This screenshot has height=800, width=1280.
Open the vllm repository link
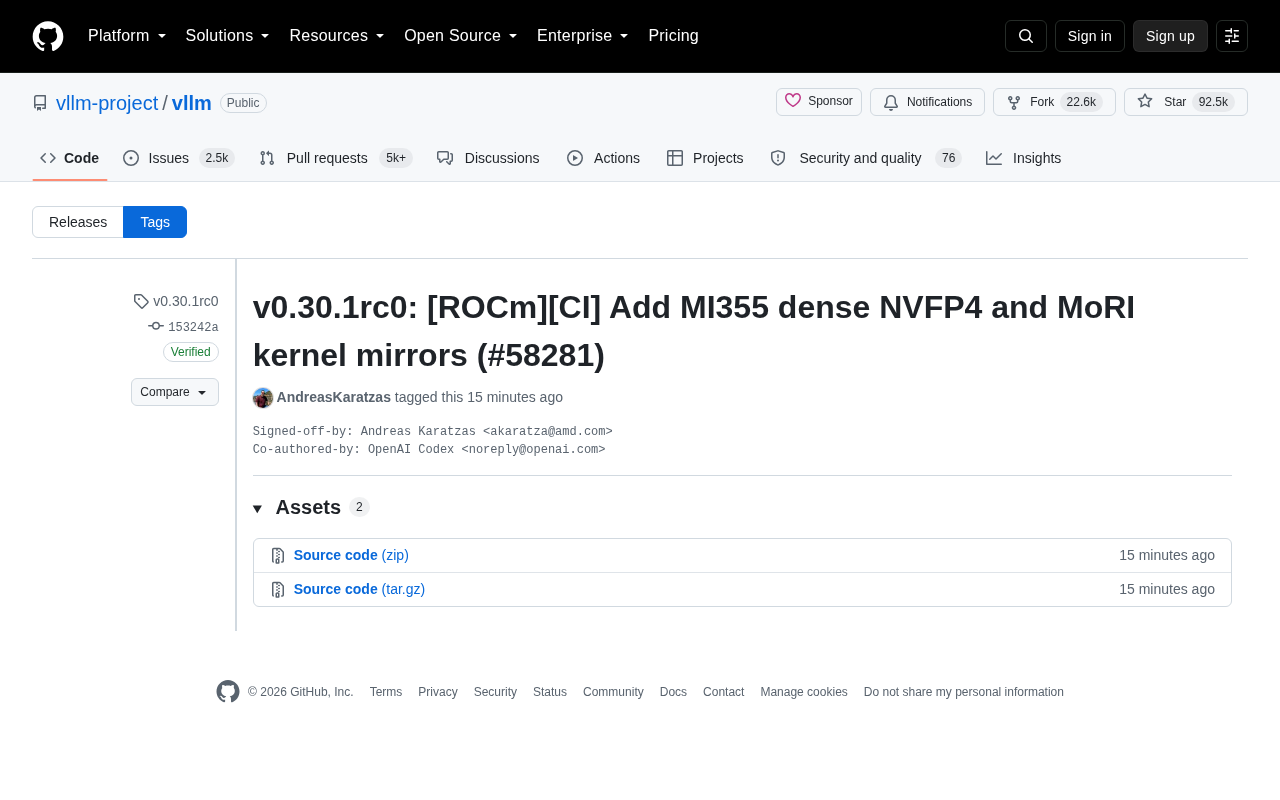point(192,103)
